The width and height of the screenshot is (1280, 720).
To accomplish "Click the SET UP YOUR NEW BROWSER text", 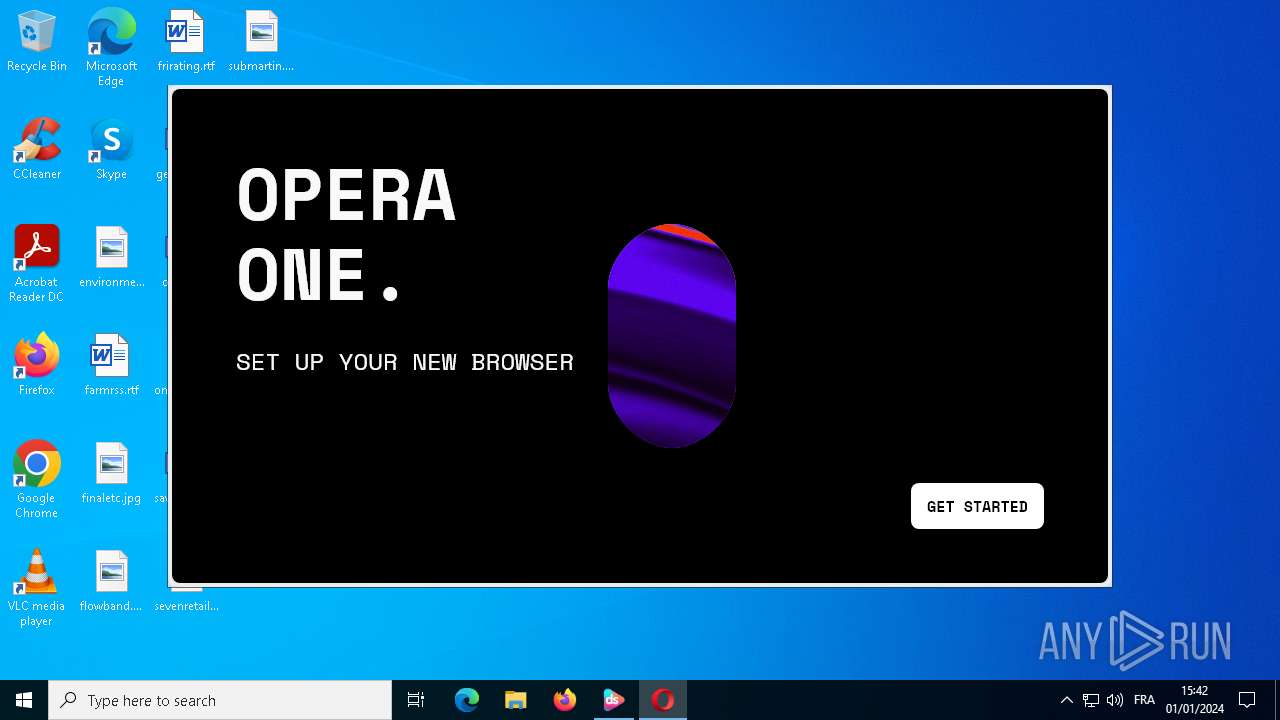I will pyautogui.click(x=405, y=362).
